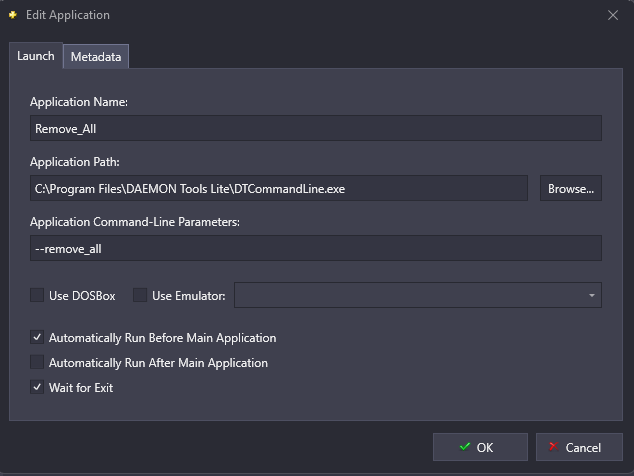Open the emulator selection dropdown arrow
This screenshot has width=634, height=476.
pos(592,295)
